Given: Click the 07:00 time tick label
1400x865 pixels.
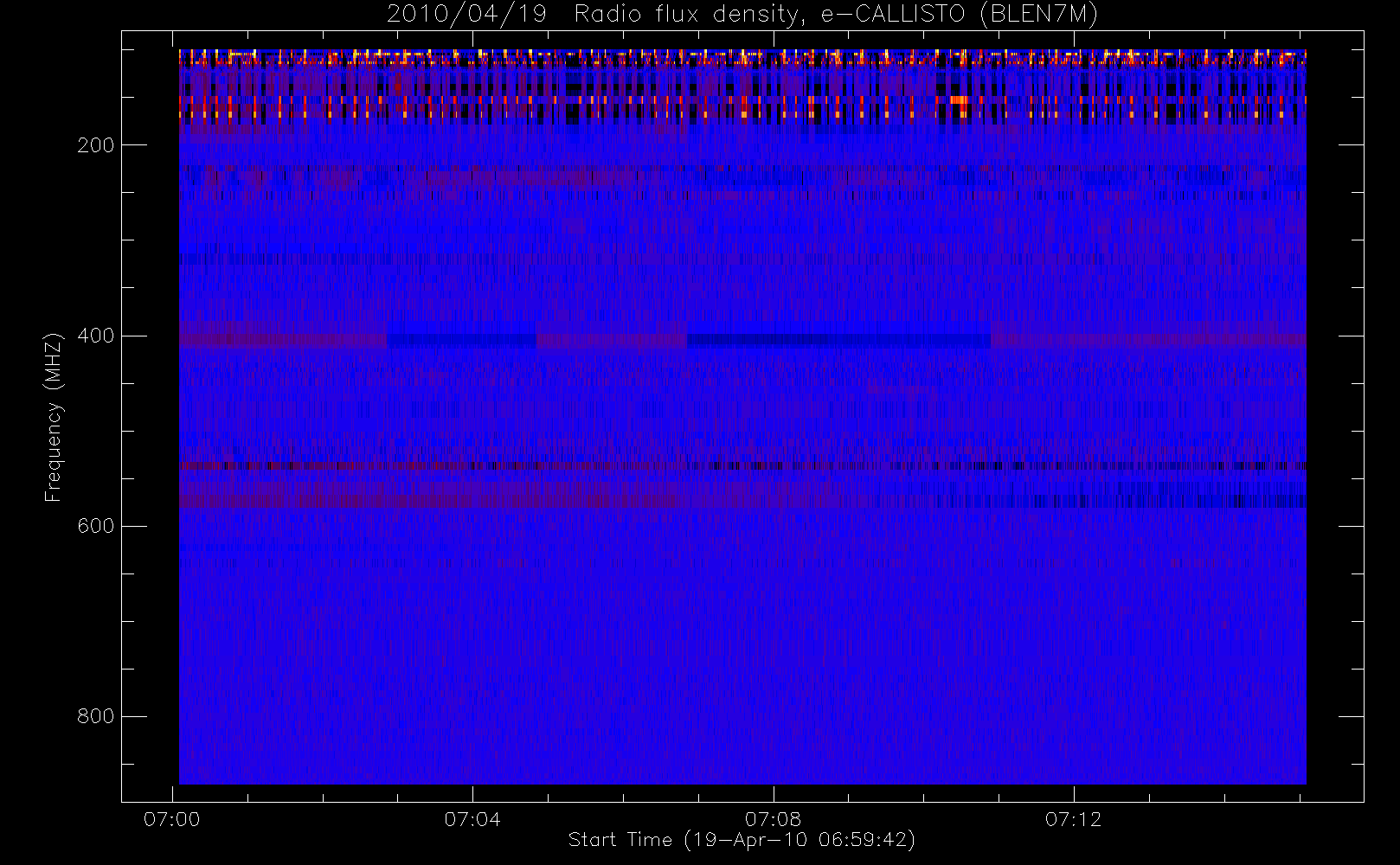Looking at the screenshot, I should click(172, 819).
